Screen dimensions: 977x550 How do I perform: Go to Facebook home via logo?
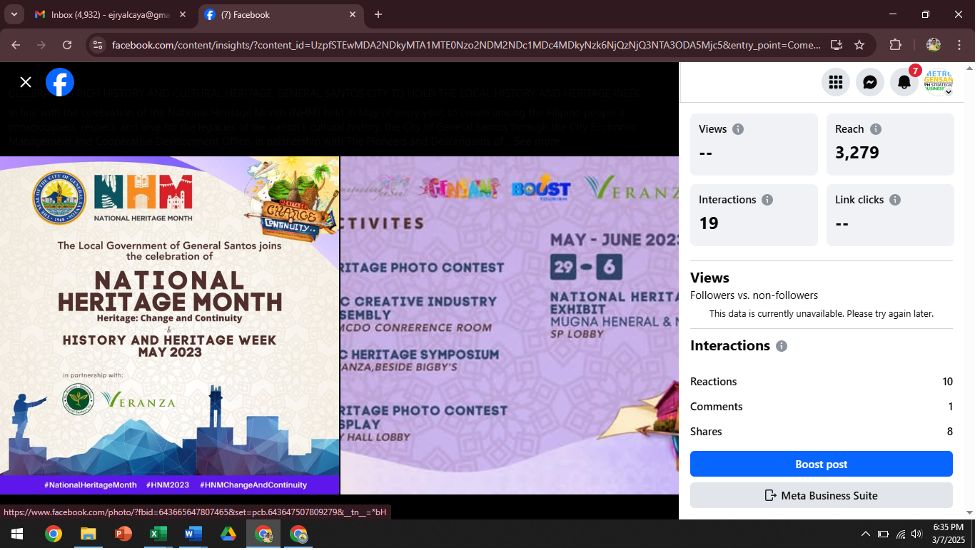[60, 82]
